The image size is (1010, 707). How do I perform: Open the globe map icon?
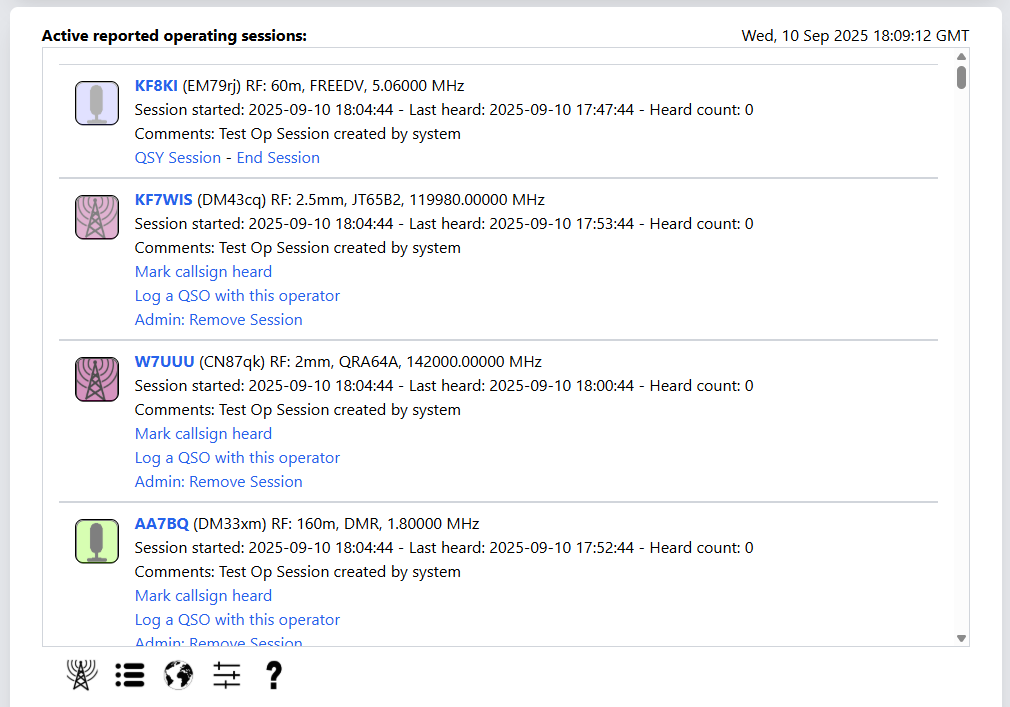[x=178, y=676]
